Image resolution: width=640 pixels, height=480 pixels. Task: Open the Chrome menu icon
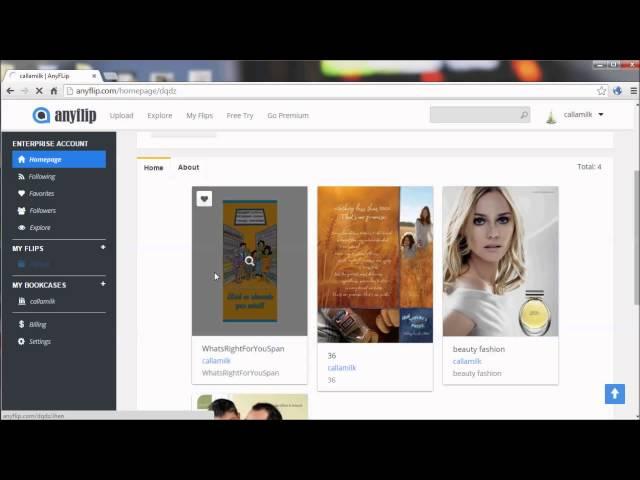(x=633, y=91)
